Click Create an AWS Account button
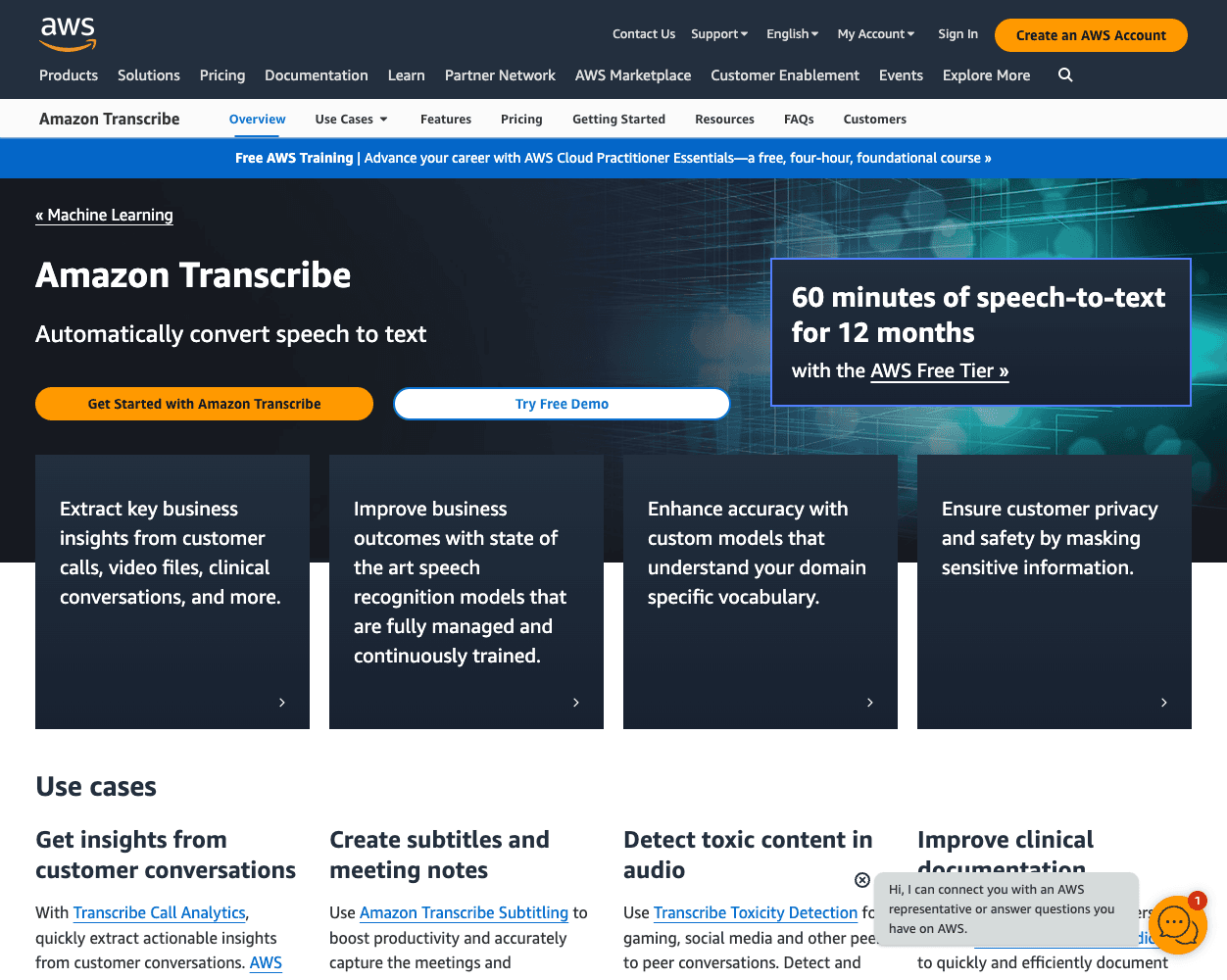 [x=1091, y=35]
